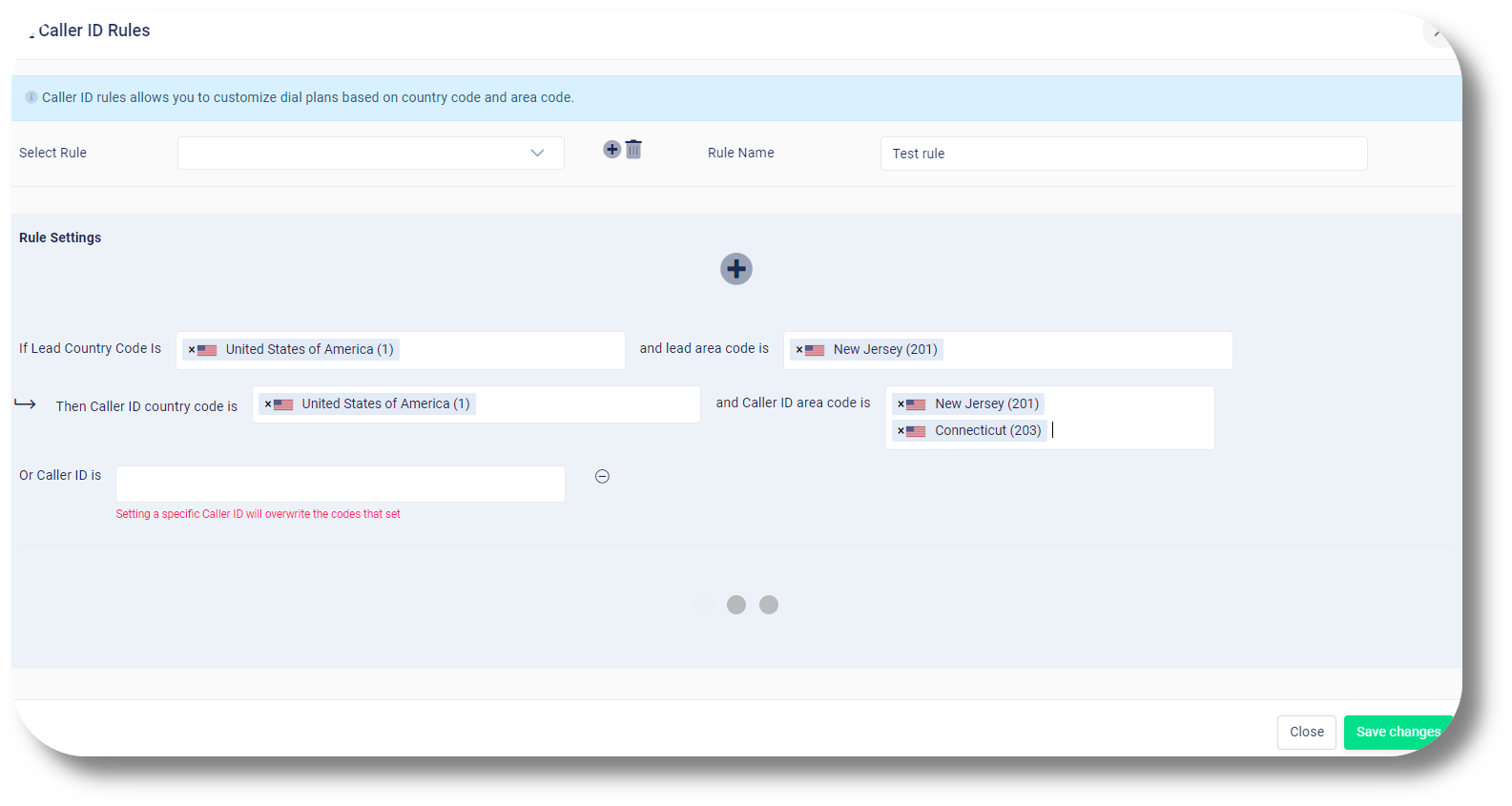Screen dimensions: 1512x806
Task: Remove rule condition with minus circle icon
Action: 602,477
